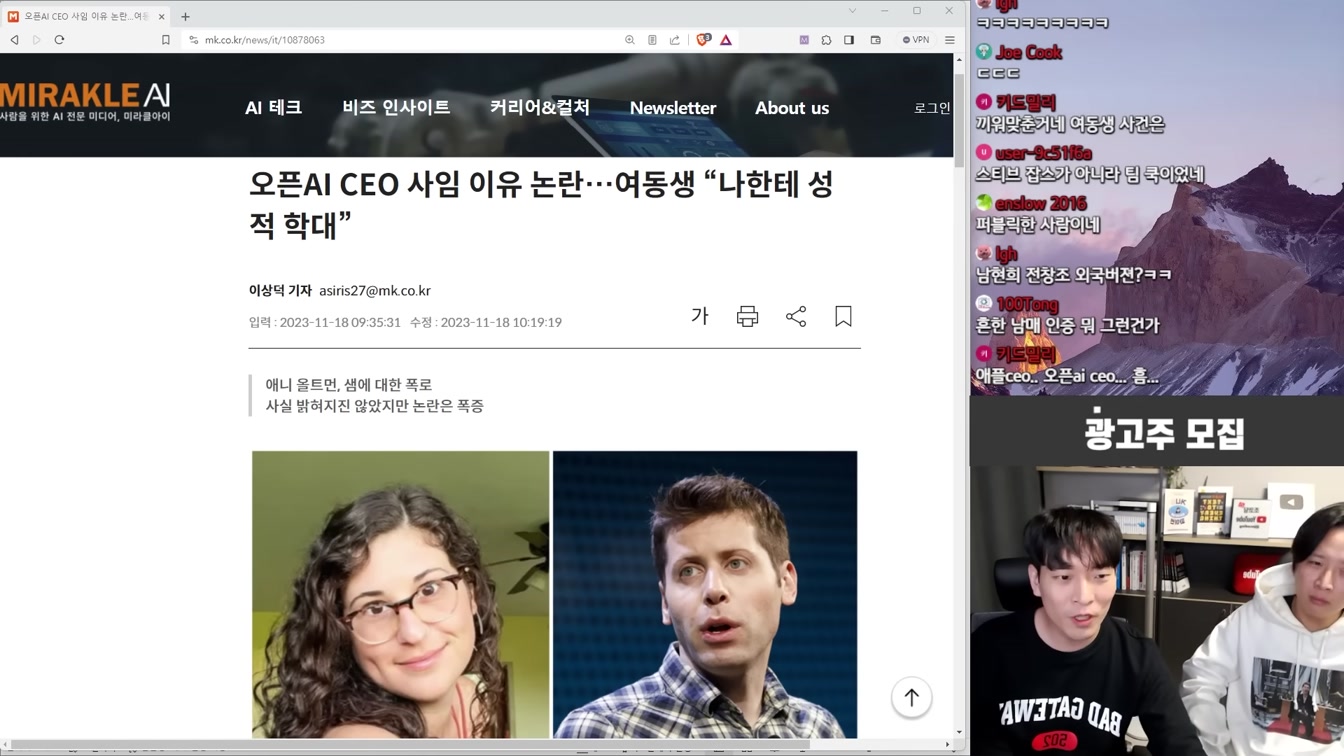Viewport: 1344px width, 756px height.
Task: Click the browser forward arrow
Action: (37, 40)
